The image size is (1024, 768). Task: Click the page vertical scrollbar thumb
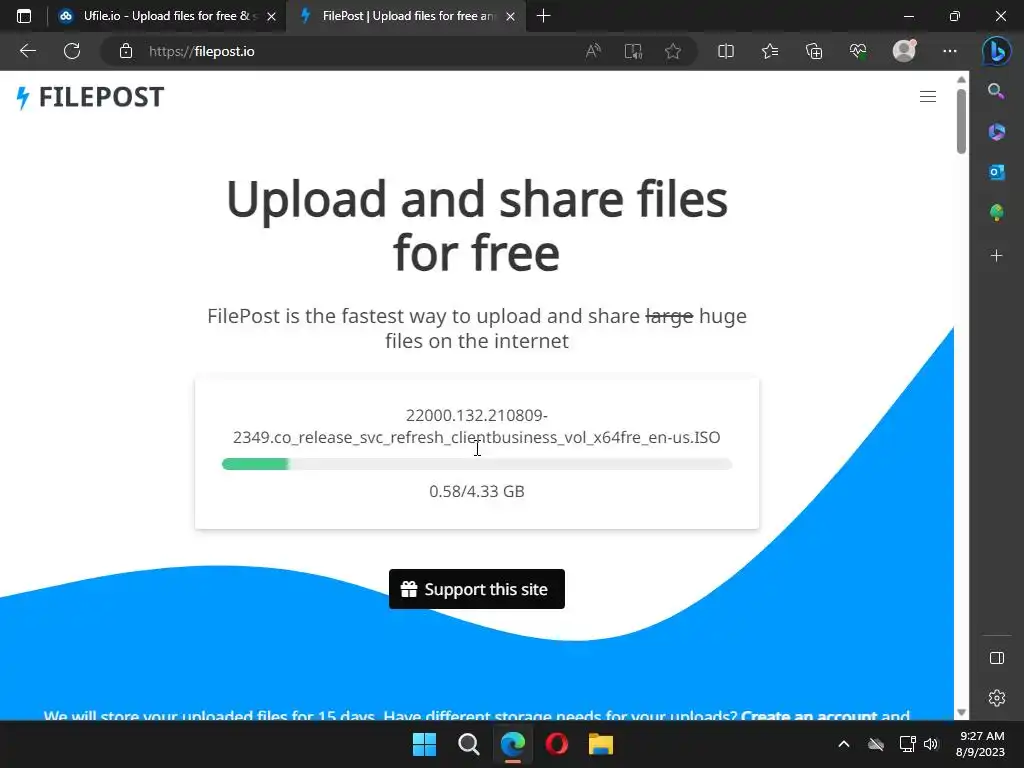[x=961, y=121]
